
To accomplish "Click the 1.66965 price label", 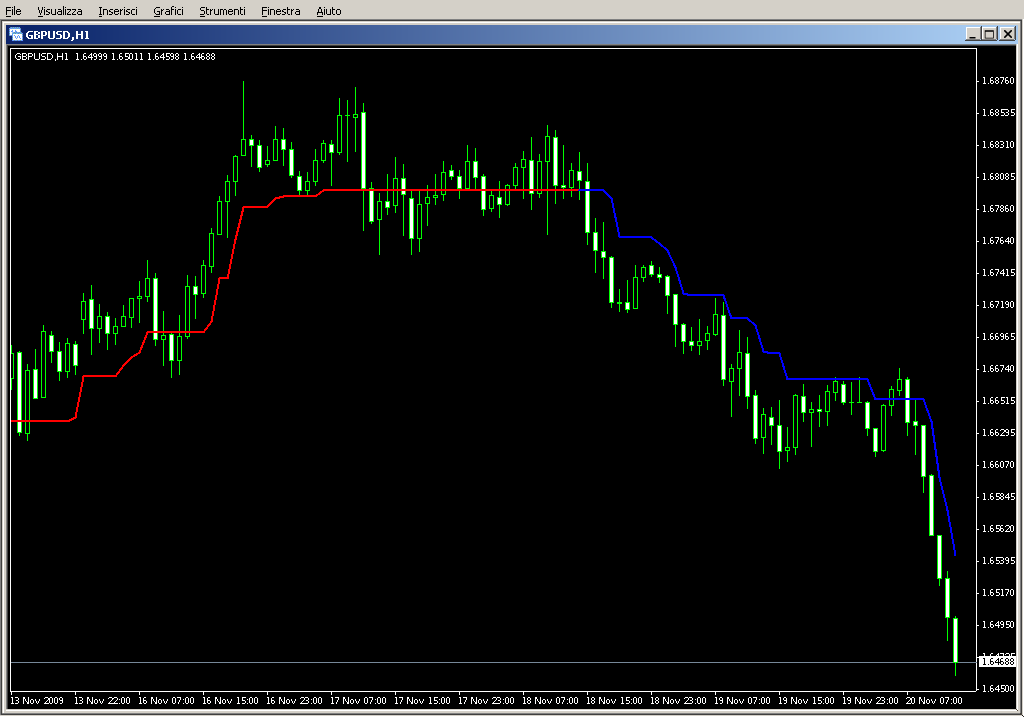I will pyautogui.click(x=999, y=337).
